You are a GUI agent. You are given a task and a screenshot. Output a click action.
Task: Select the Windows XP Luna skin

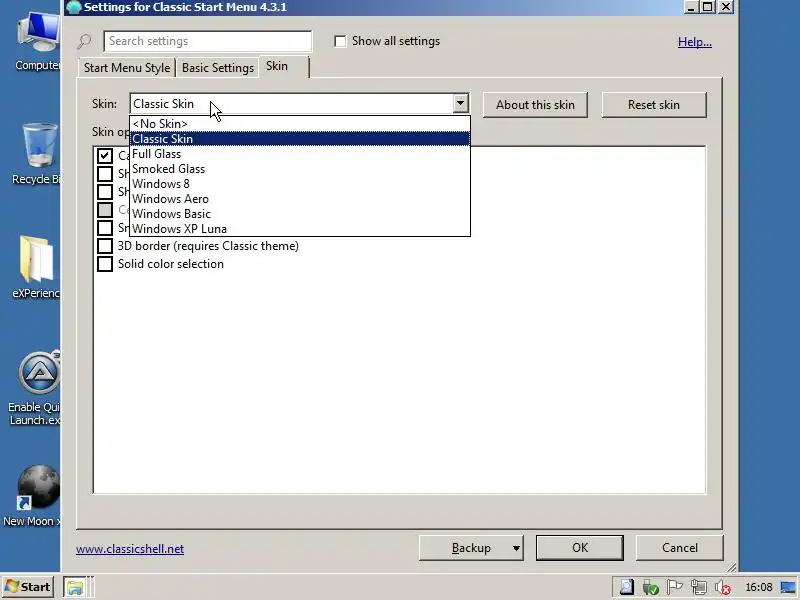coord(300,229)
